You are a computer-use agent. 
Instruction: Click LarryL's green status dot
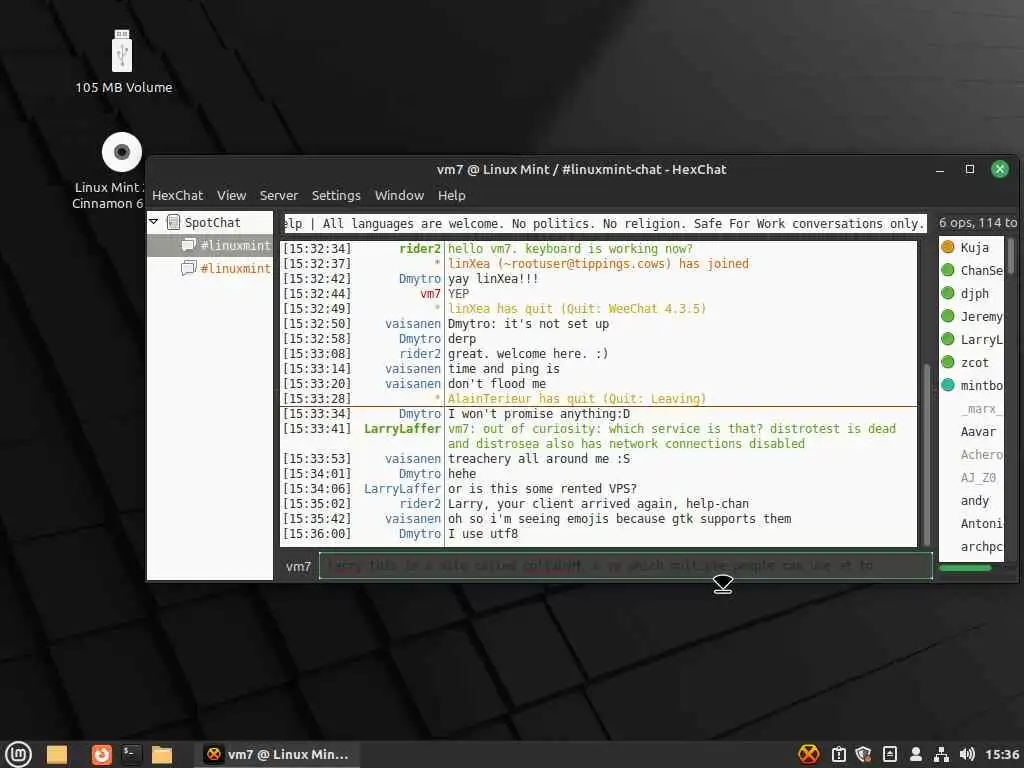[948, 339]
